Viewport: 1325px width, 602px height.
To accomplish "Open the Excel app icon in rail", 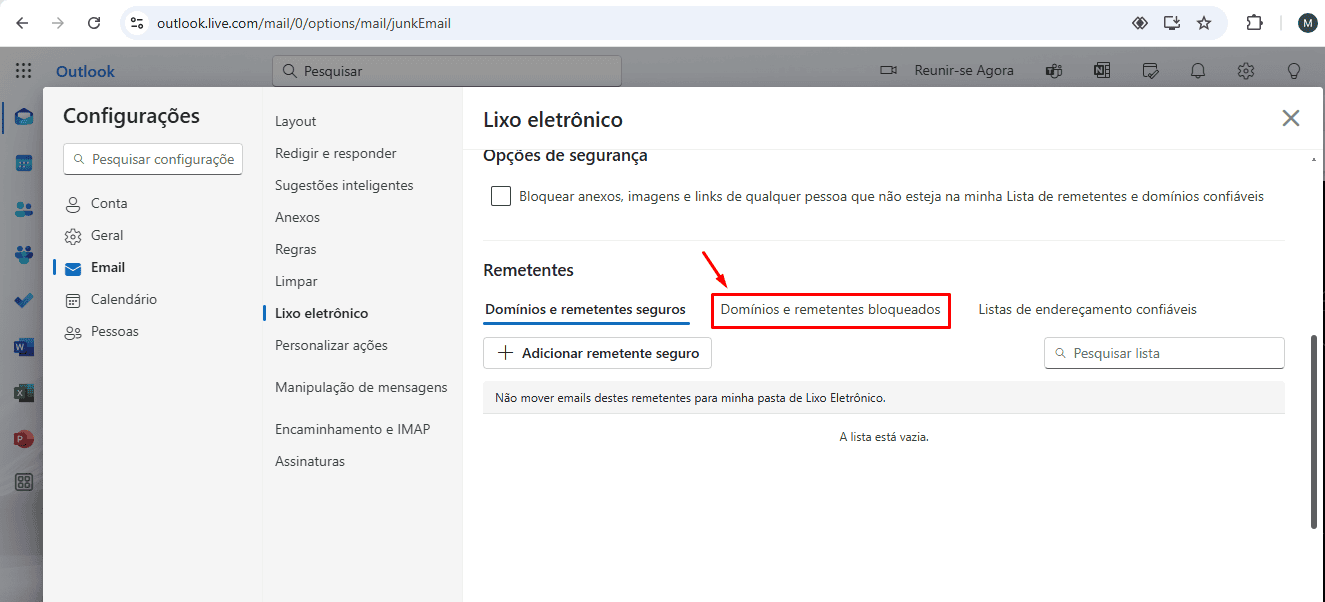I will click(x=23, y=393).
